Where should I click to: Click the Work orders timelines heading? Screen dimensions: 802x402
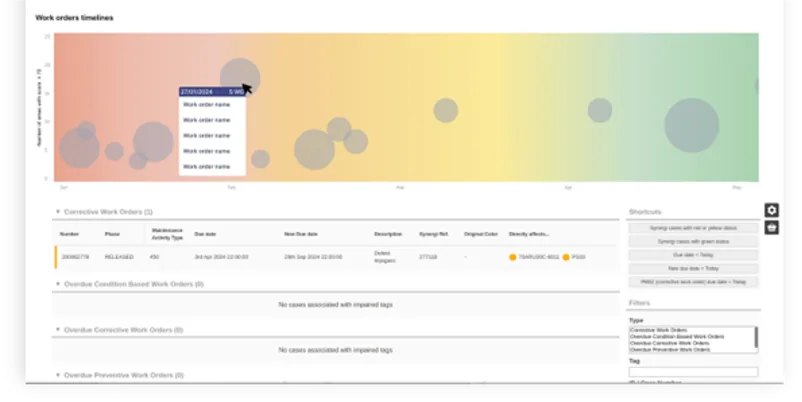[74, 17]
